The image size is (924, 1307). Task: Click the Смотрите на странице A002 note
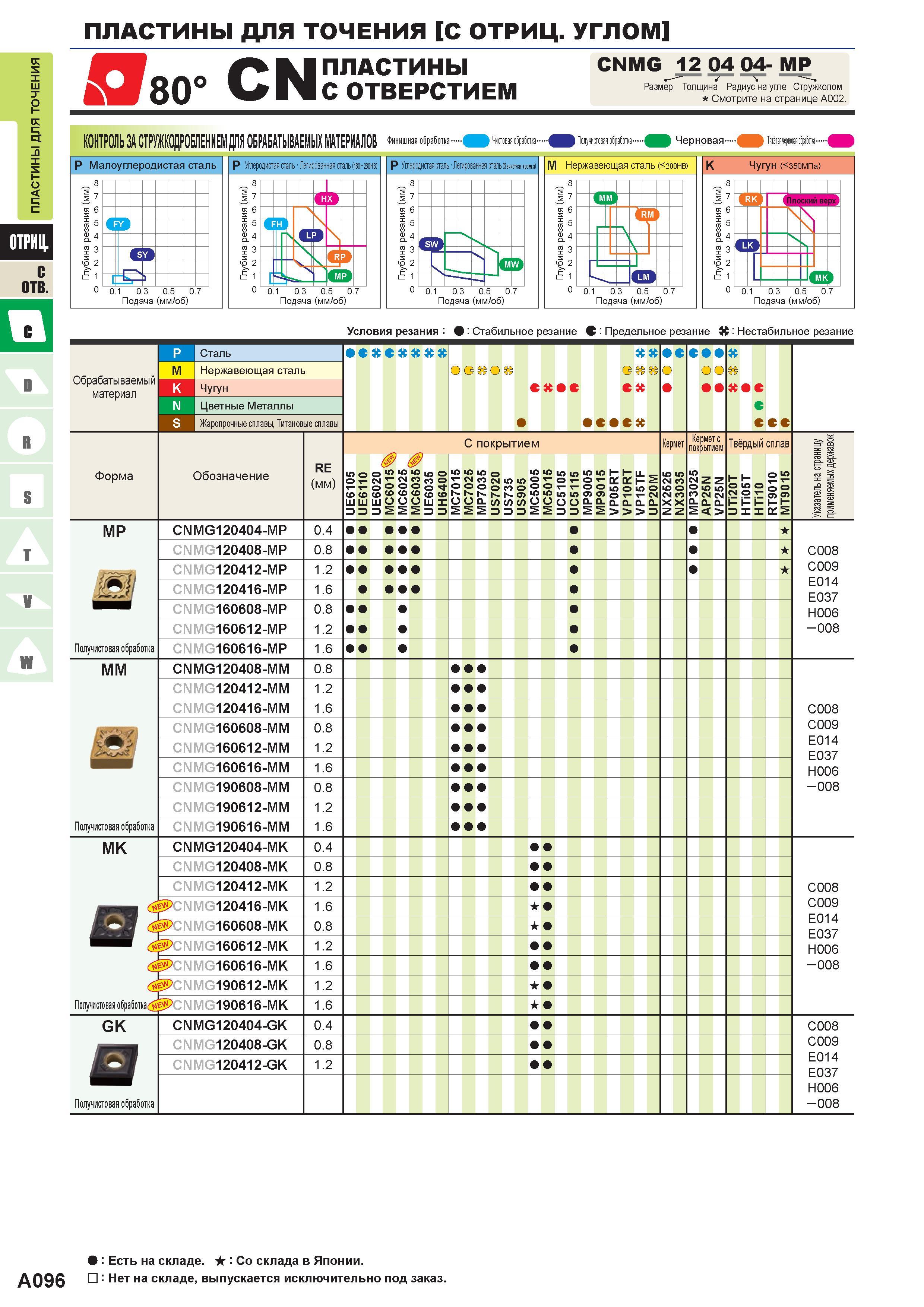pos(774,99)
